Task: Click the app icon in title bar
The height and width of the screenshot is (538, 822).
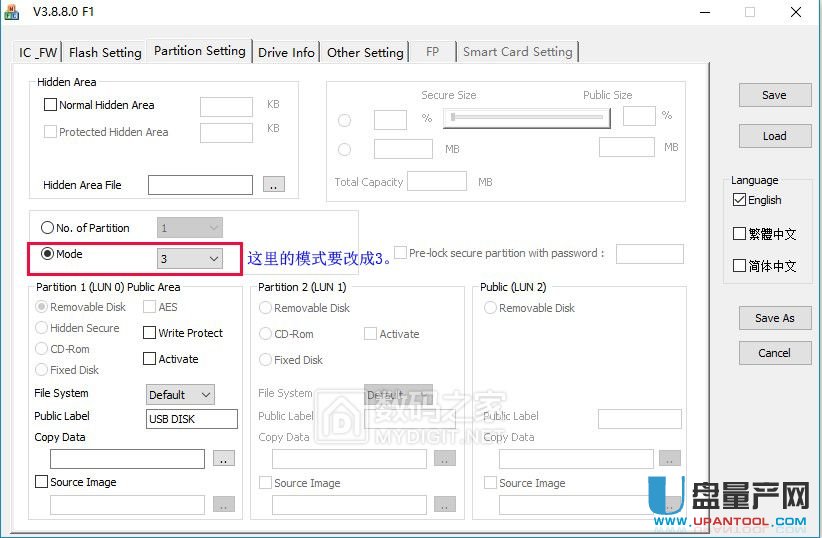Action: [13, 12]
